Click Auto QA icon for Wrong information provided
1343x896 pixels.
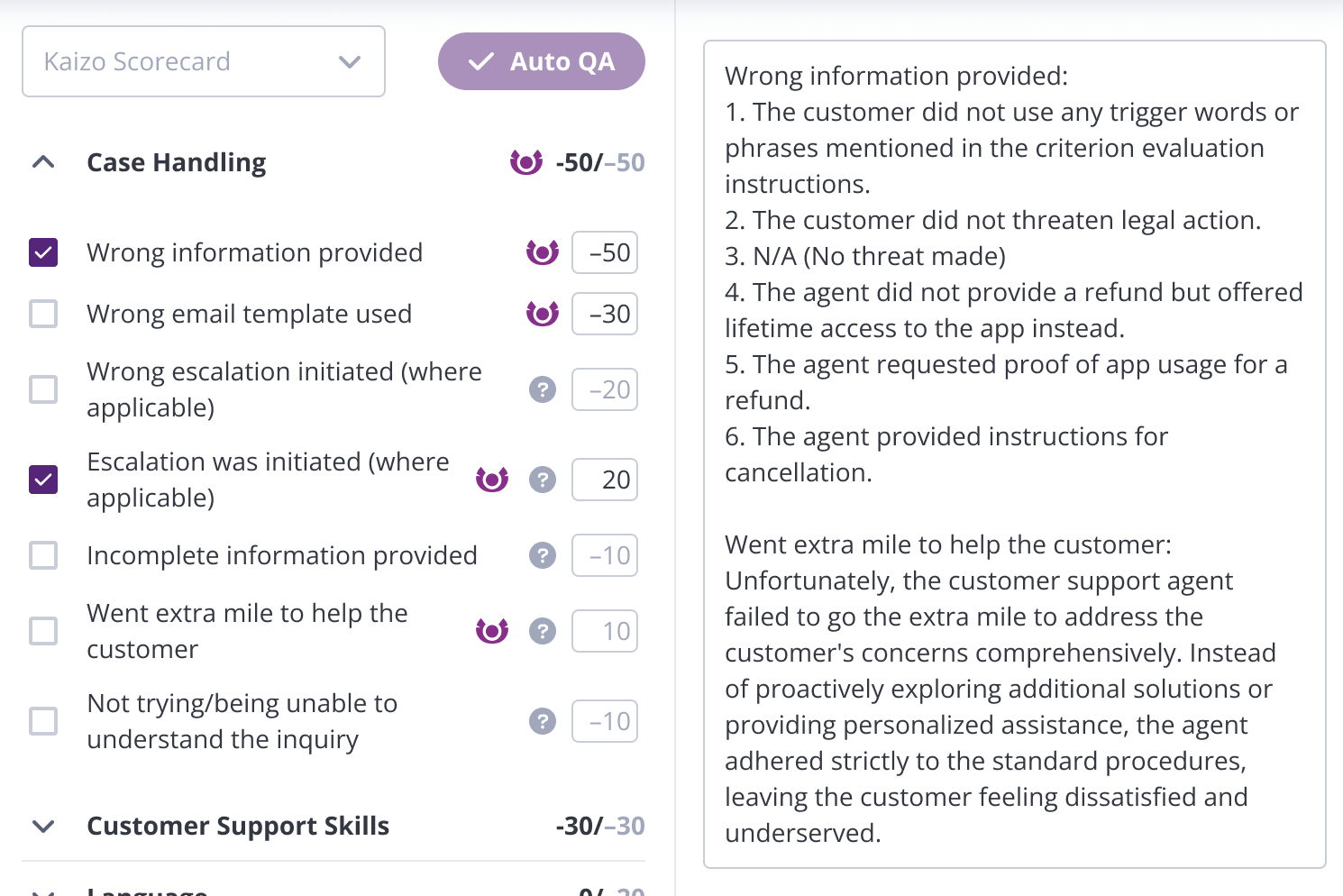click(x=543, y=252)
